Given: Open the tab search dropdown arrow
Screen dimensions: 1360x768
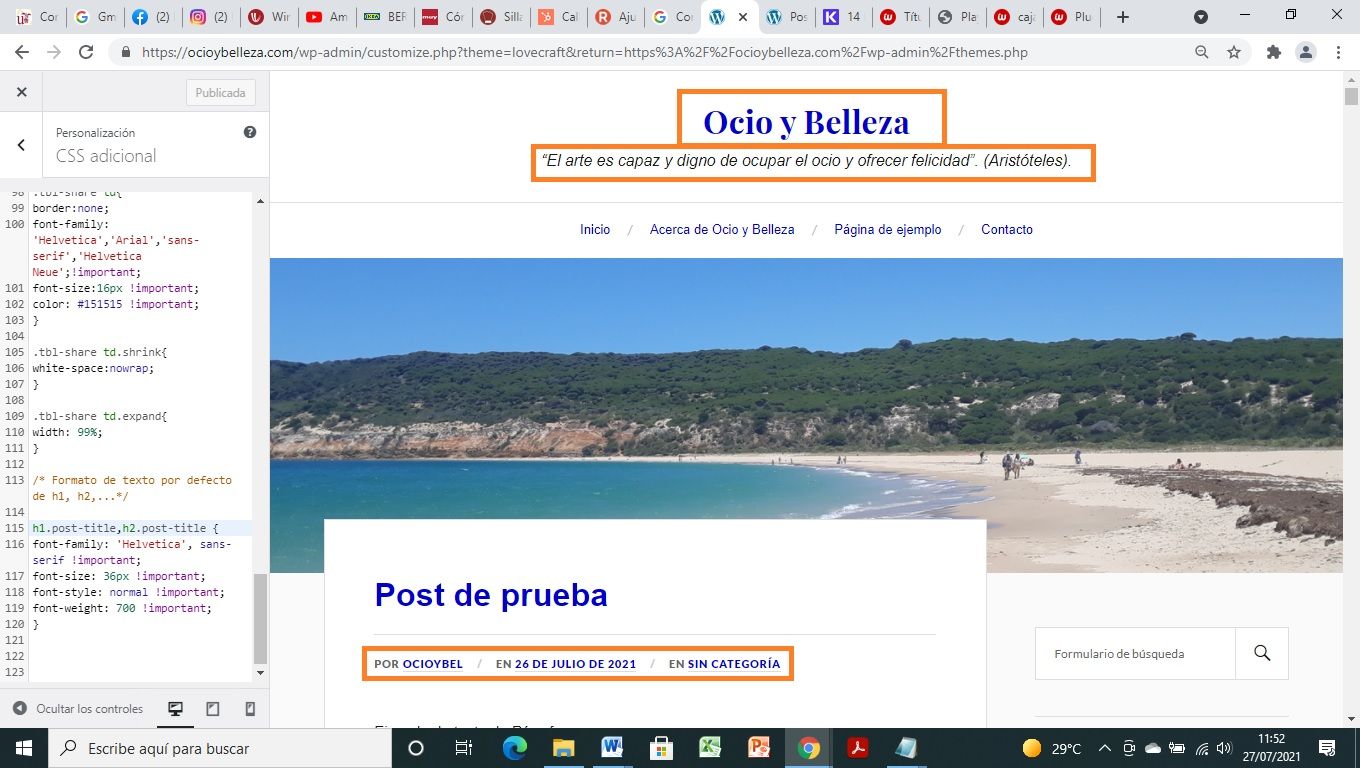Looking at the screenshot, I should point(1201,17).
